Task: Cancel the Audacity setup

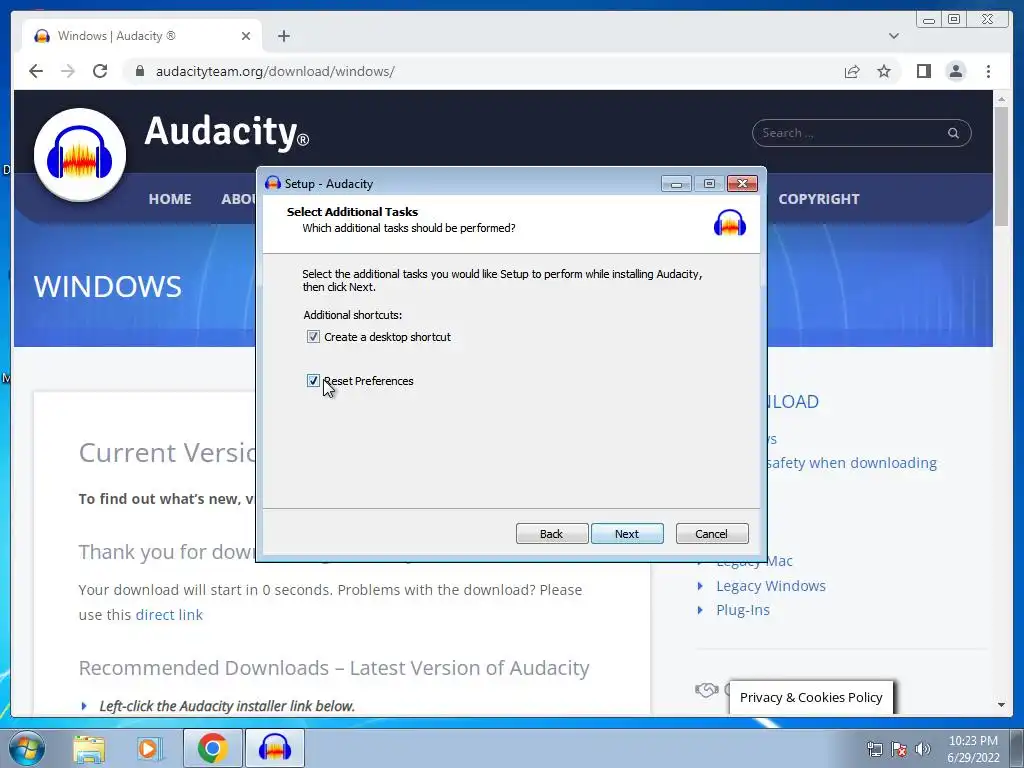Action: [x=711, y=534]
